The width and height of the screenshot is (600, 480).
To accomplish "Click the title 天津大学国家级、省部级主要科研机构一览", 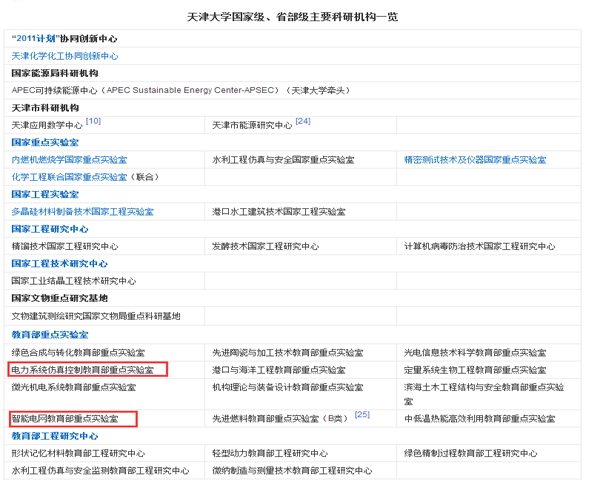I will point(292,17).
